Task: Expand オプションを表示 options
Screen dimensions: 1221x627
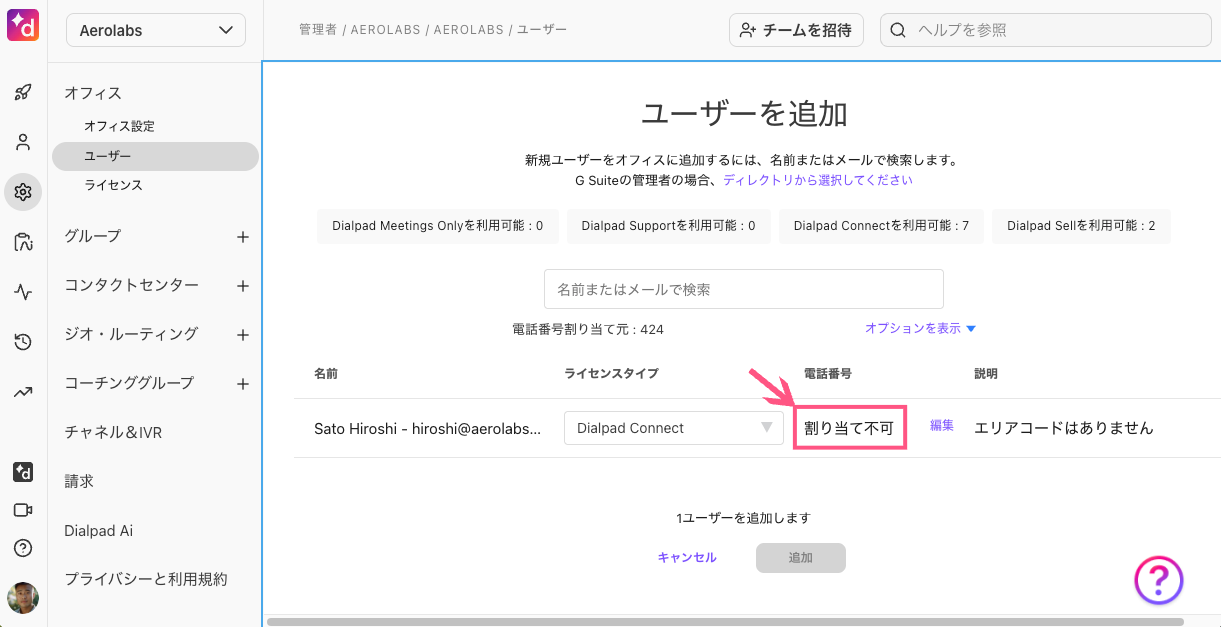Action: tap(920, 328)
